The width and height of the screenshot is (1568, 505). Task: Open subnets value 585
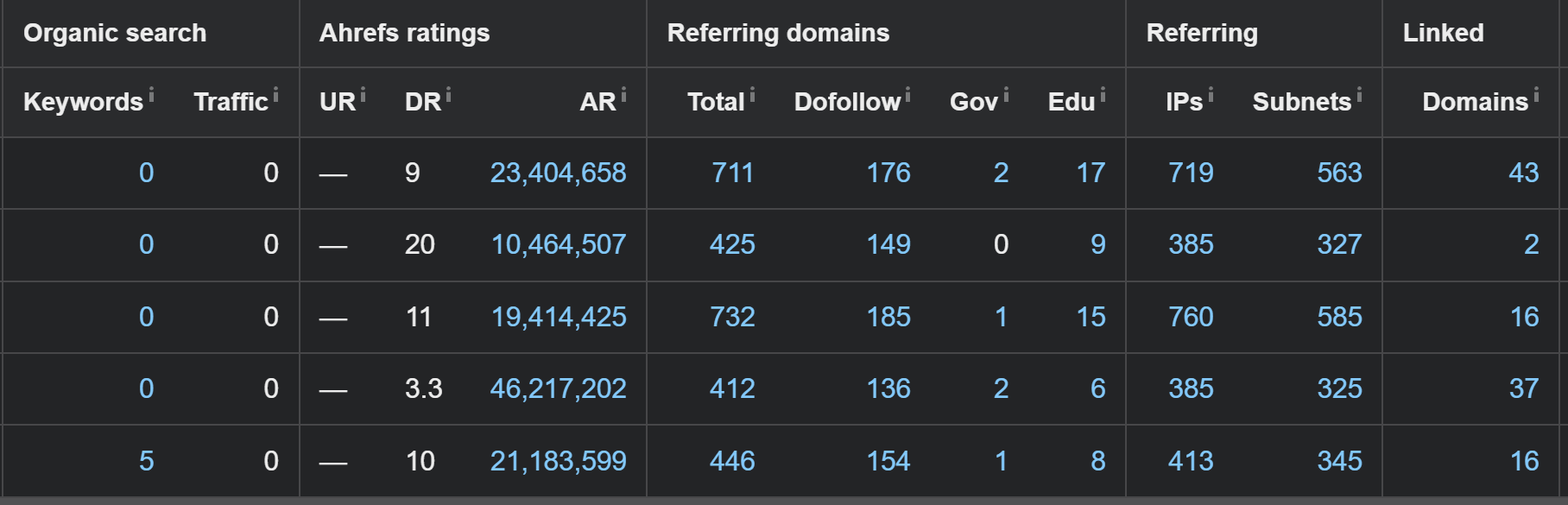pyautogui.click(x=1339, y=317)
